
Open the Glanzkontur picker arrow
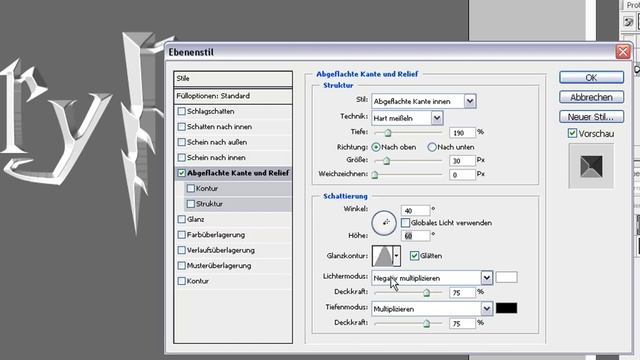pyautogui.click(x=396, y=256)
